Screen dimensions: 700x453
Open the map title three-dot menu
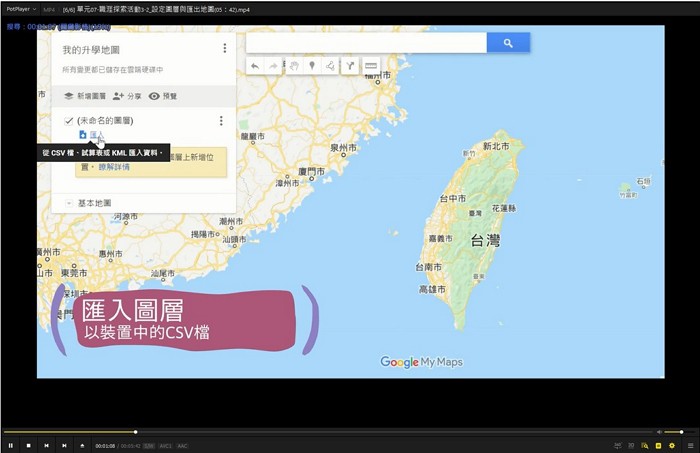[224, 48]
